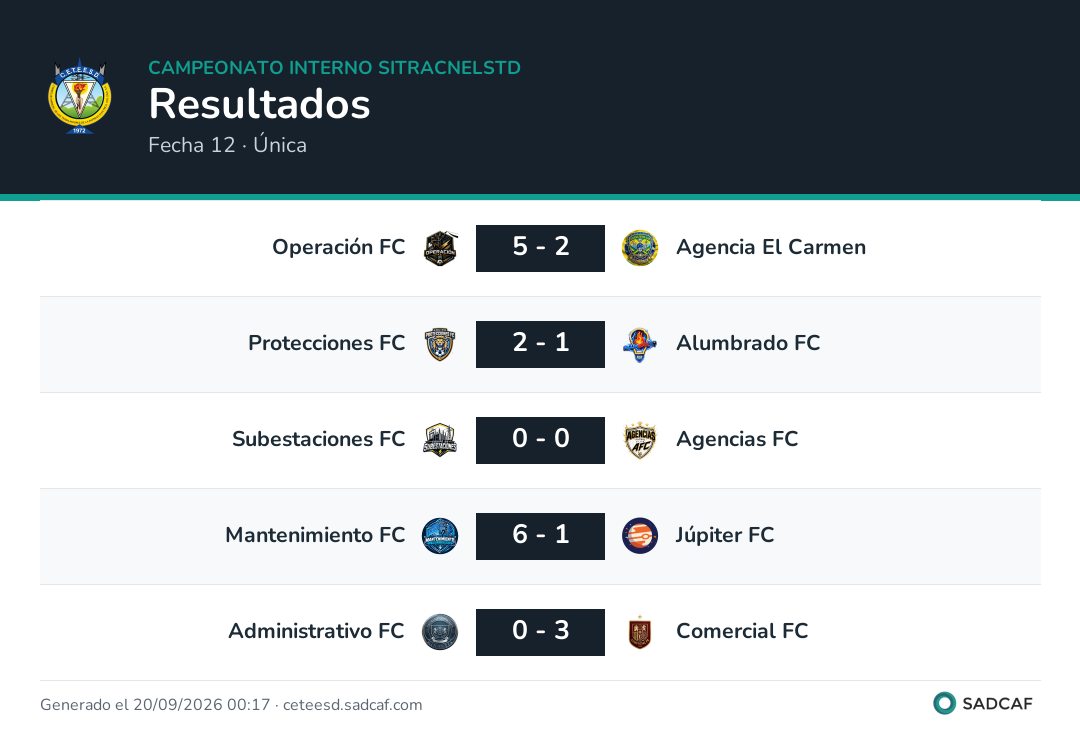Open the Mantenimiento FC round badge
Screen dimensions: 1080x756
point(440,536)
